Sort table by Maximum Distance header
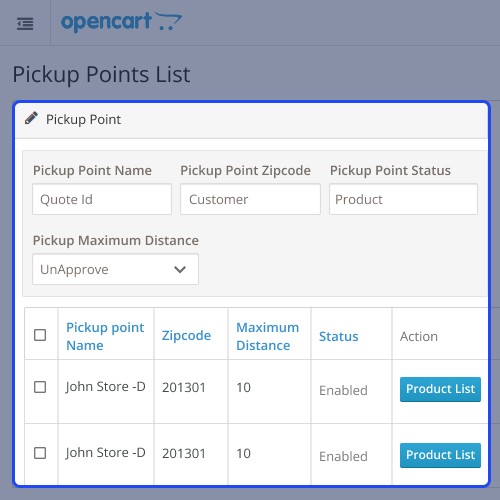 [x=268, y=336]
